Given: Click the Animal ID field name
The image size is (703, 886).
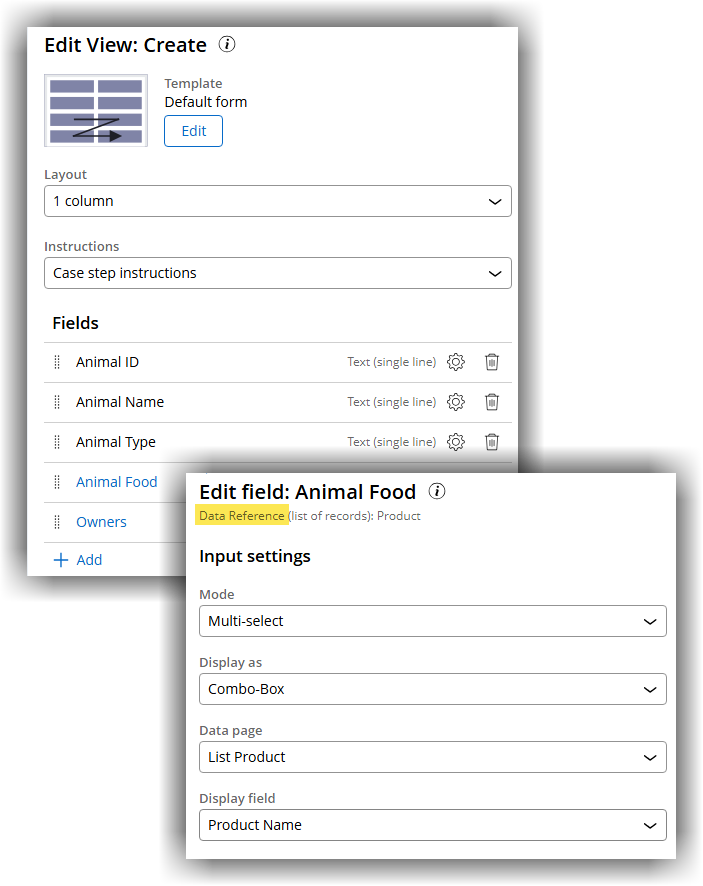Looking at the screenshot, I should 107,362.
